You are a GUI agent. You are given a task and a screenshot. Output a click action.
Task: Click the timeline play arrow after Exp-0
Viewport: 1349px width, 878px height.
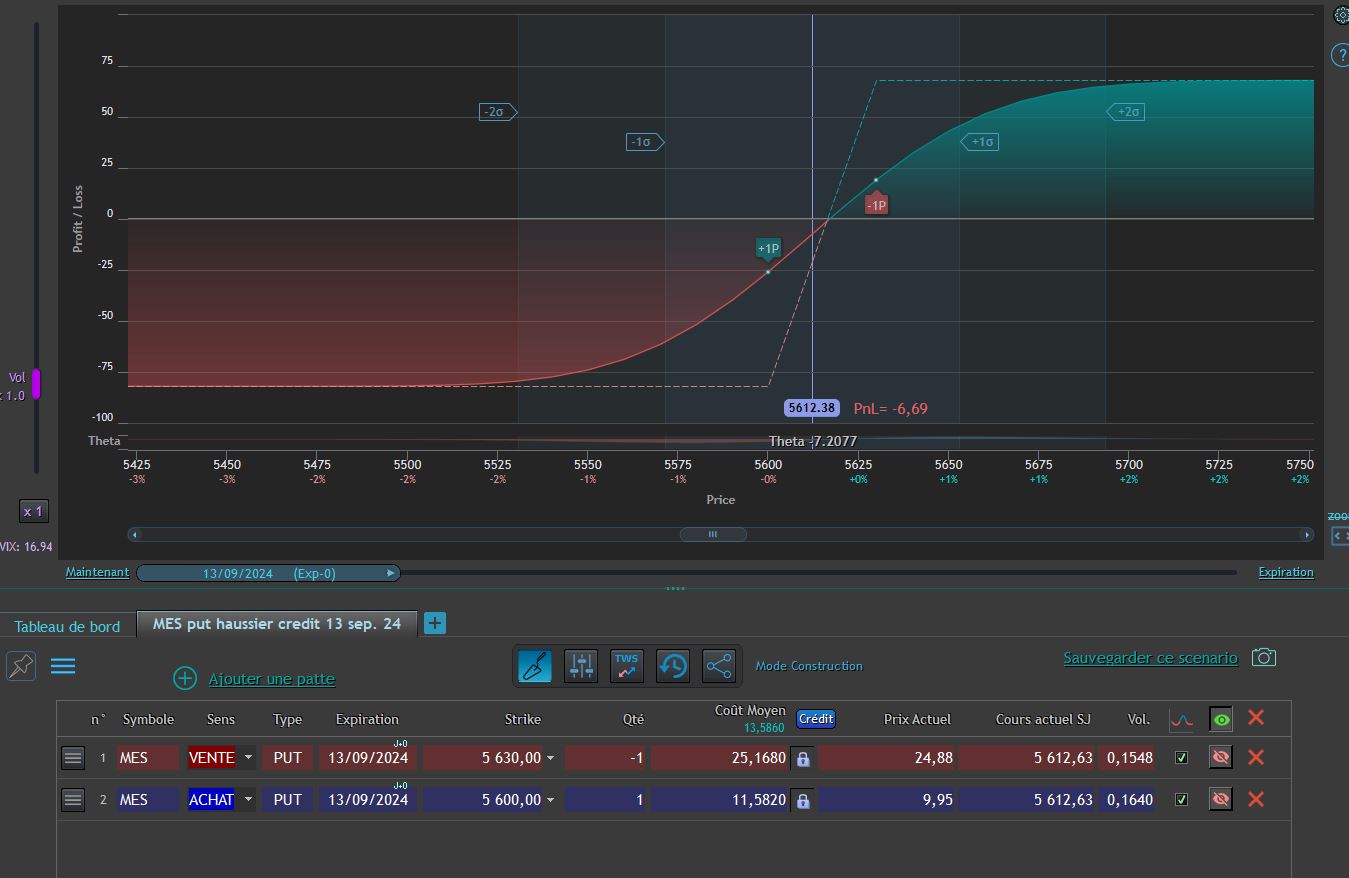[391, 573]
